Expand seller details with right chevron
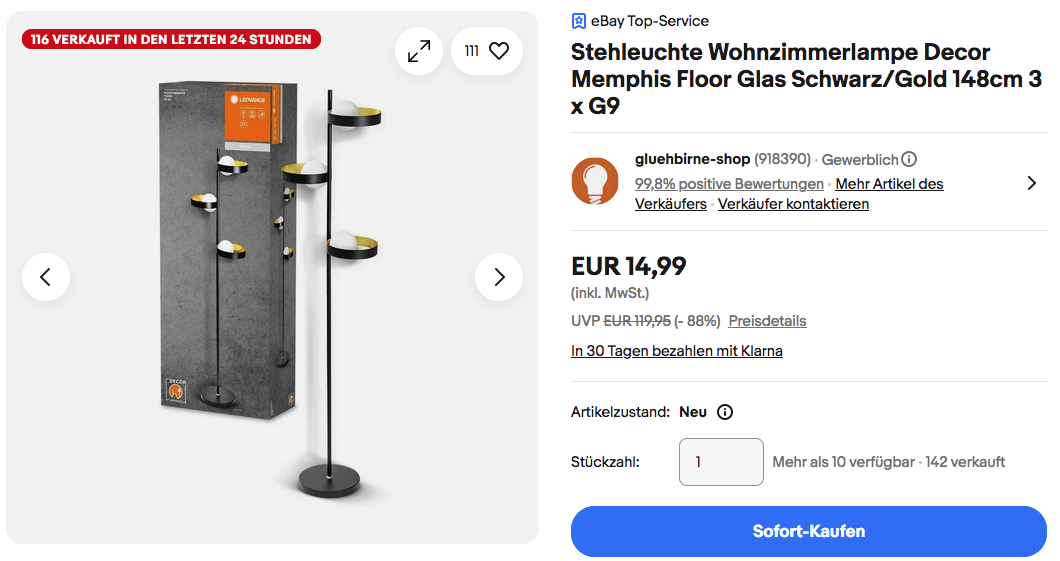The height and width of the screenshot is (561, 1060). pos(1032,183)
